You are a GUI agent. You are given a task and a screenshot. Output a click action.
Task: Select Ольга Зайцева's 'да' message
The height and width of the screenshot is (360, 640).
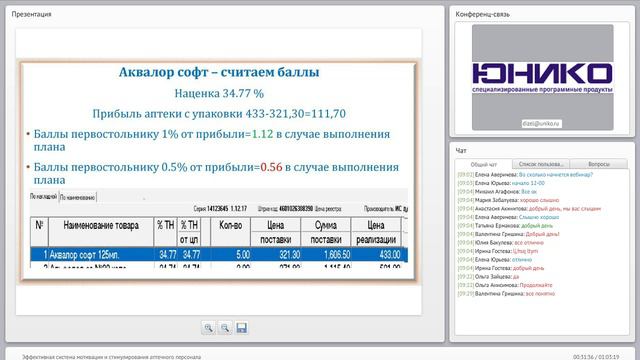click(x=516, y=277)
